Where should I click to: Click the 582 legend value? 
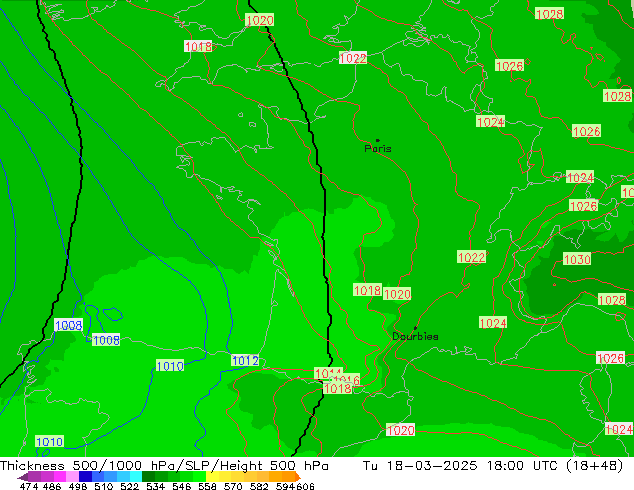(259, 486)
